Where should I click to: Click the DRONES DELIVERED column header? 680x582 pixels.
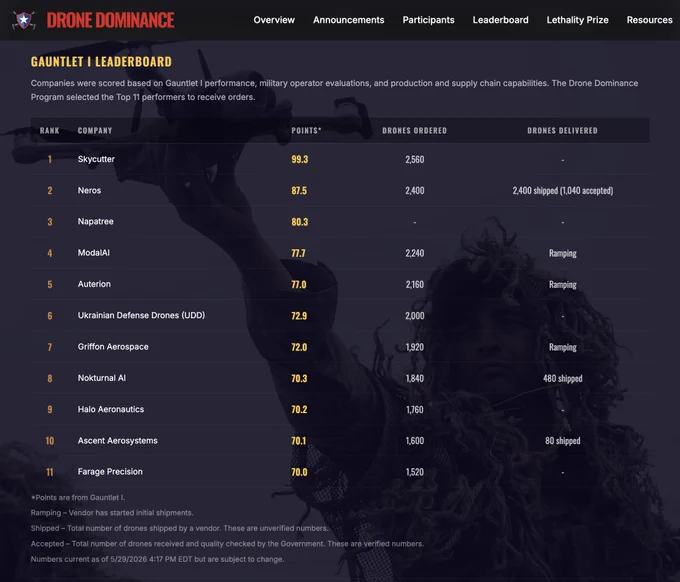click(562, 131)
